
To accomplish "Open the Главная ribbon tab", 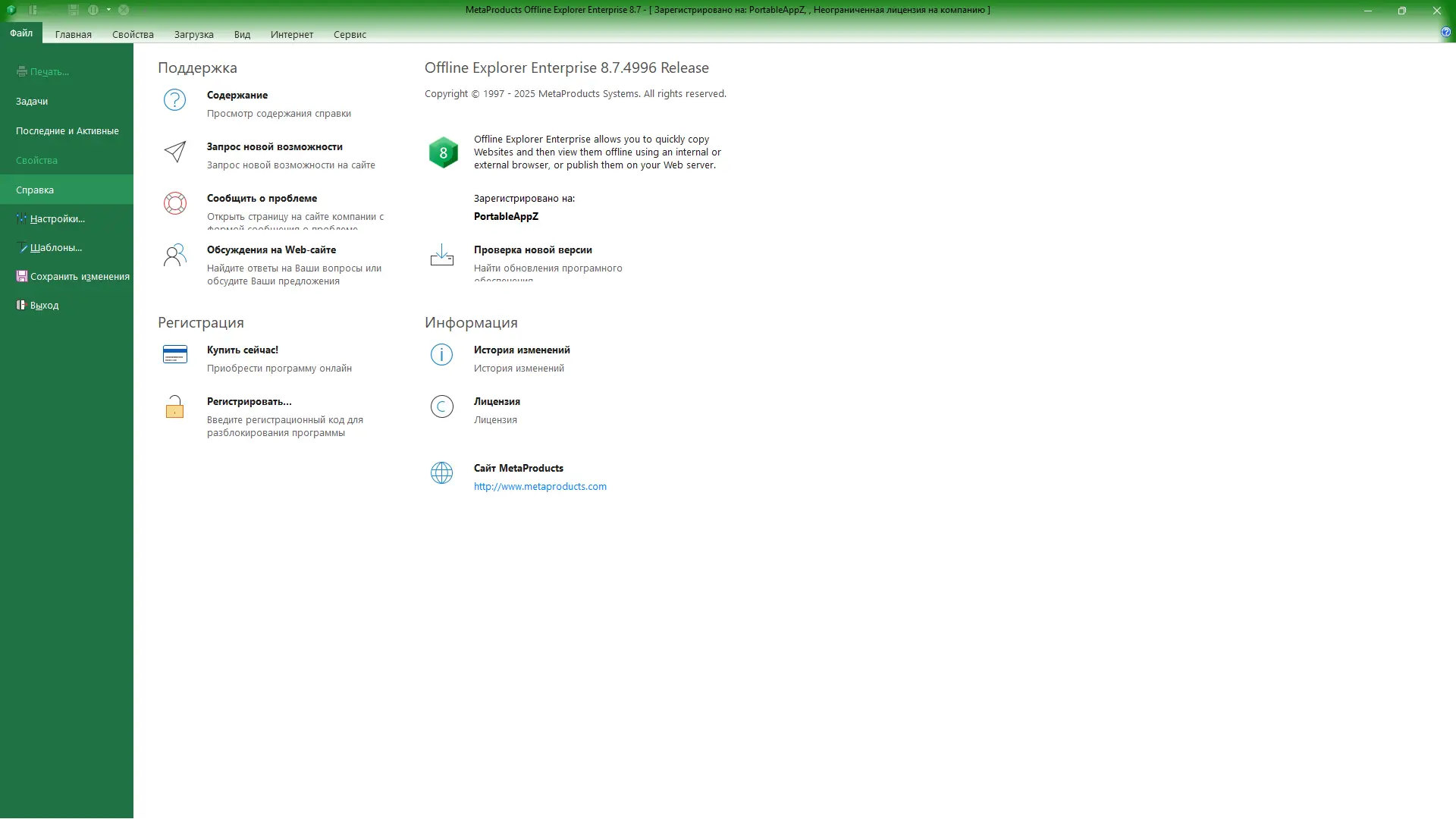I will click(x=74, y=34).
